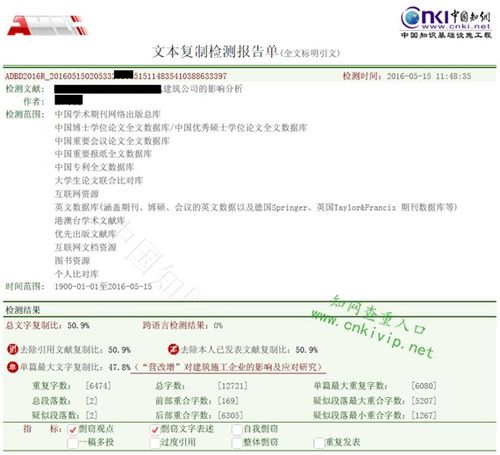Click the www.cnki.net URL in the logo
This screenshot has width=500, height=455.
pyautogui.click(x=456, y=26)
